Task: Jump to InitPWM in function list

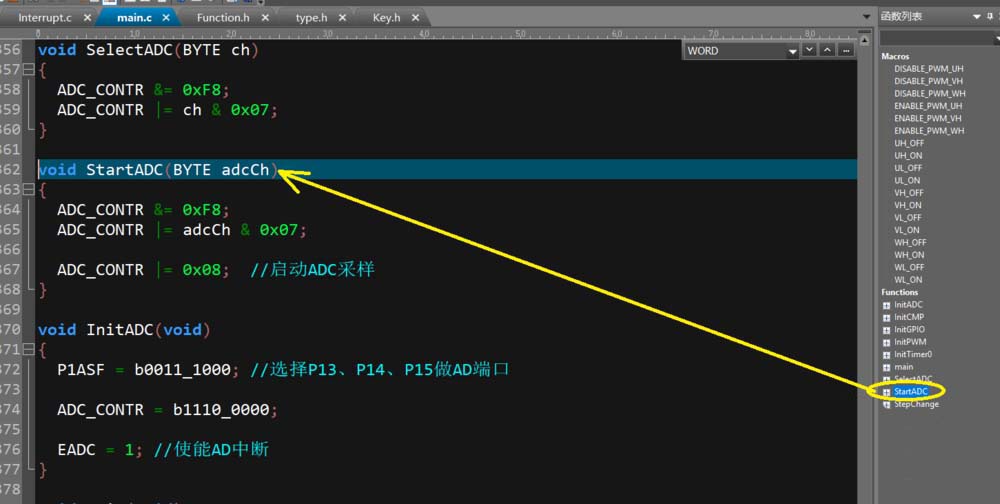Action: (910, 342)
